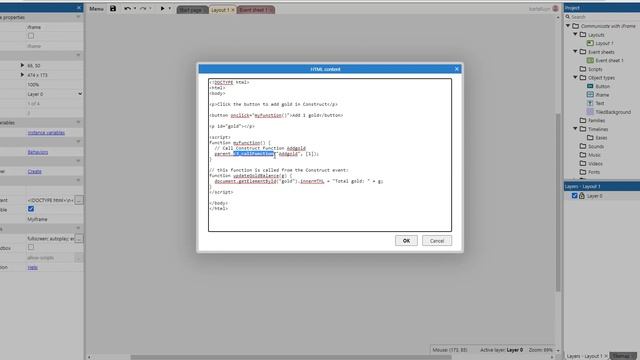Click the layout view vertical scrollbar
Screen dimensions: 640x360
(x=558, y=202)
